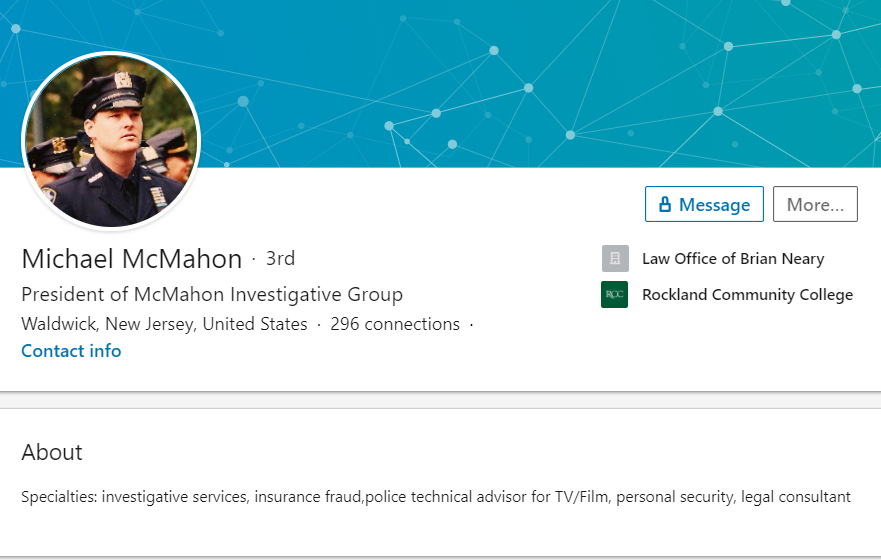The width and height of the screenshot is (881, 560).
Task: Open Michael McMahon's profile photo
Action: click(x=111, y=140)
